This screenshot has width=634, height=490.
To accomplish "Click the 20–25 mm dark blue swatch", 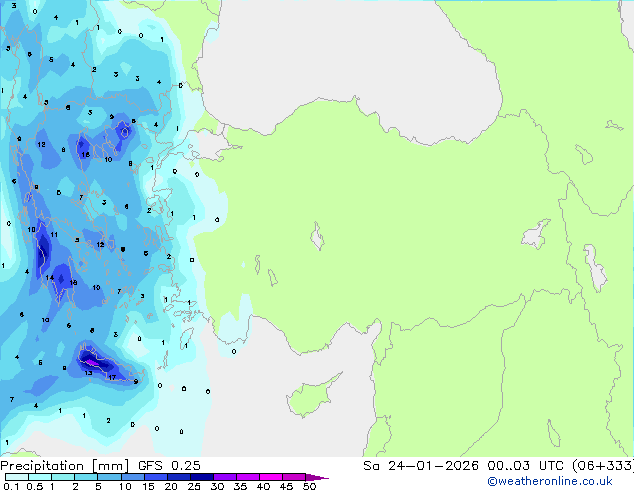I will [178, 477].
